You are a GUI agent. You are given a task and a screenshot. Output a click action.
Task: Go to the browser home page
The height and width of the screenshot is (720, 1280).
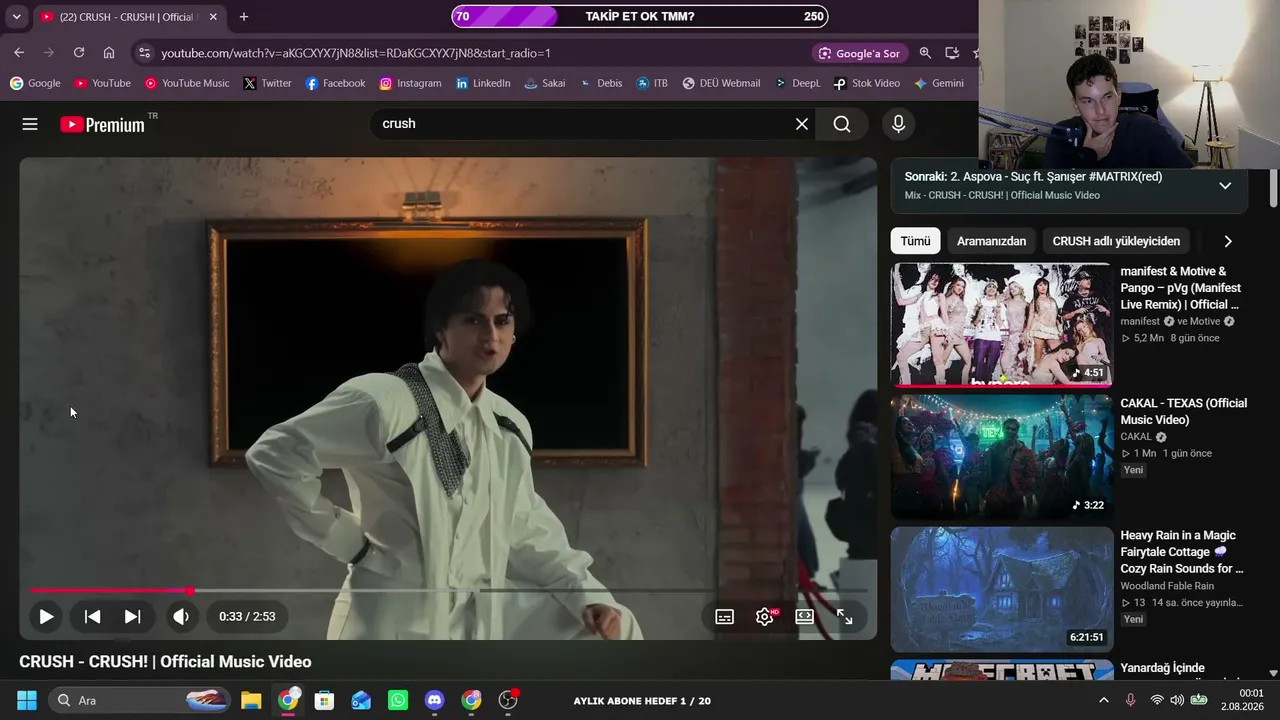coord(109,53)
